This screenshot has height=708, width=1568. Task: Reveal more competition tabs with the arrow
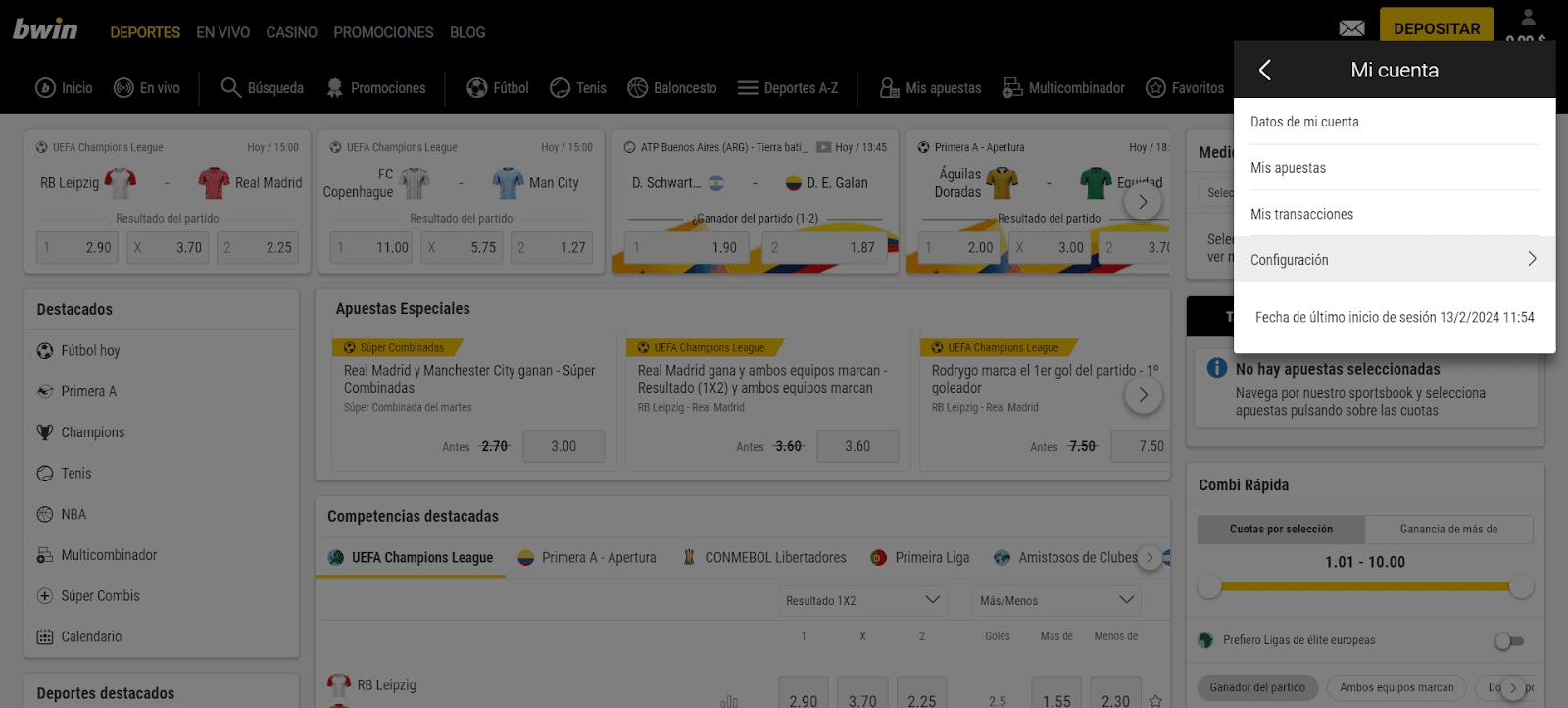tap(1150, 557)
